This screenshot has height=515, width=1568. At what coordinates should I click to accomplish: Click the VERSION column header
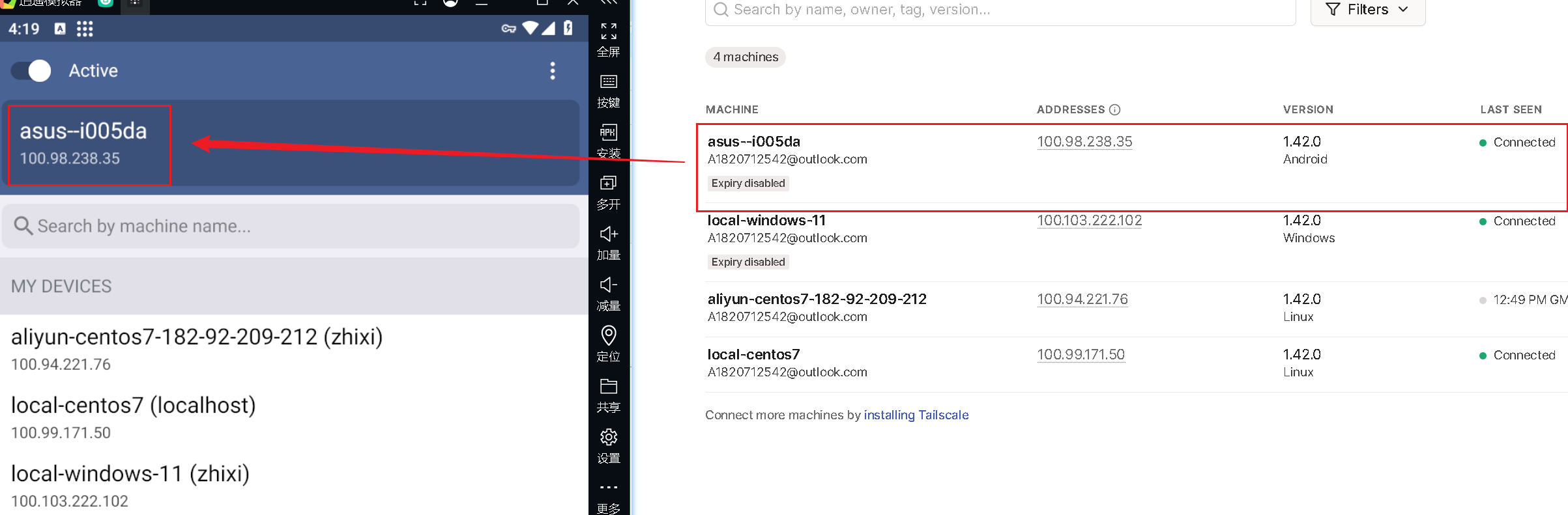click(1308, 109)
